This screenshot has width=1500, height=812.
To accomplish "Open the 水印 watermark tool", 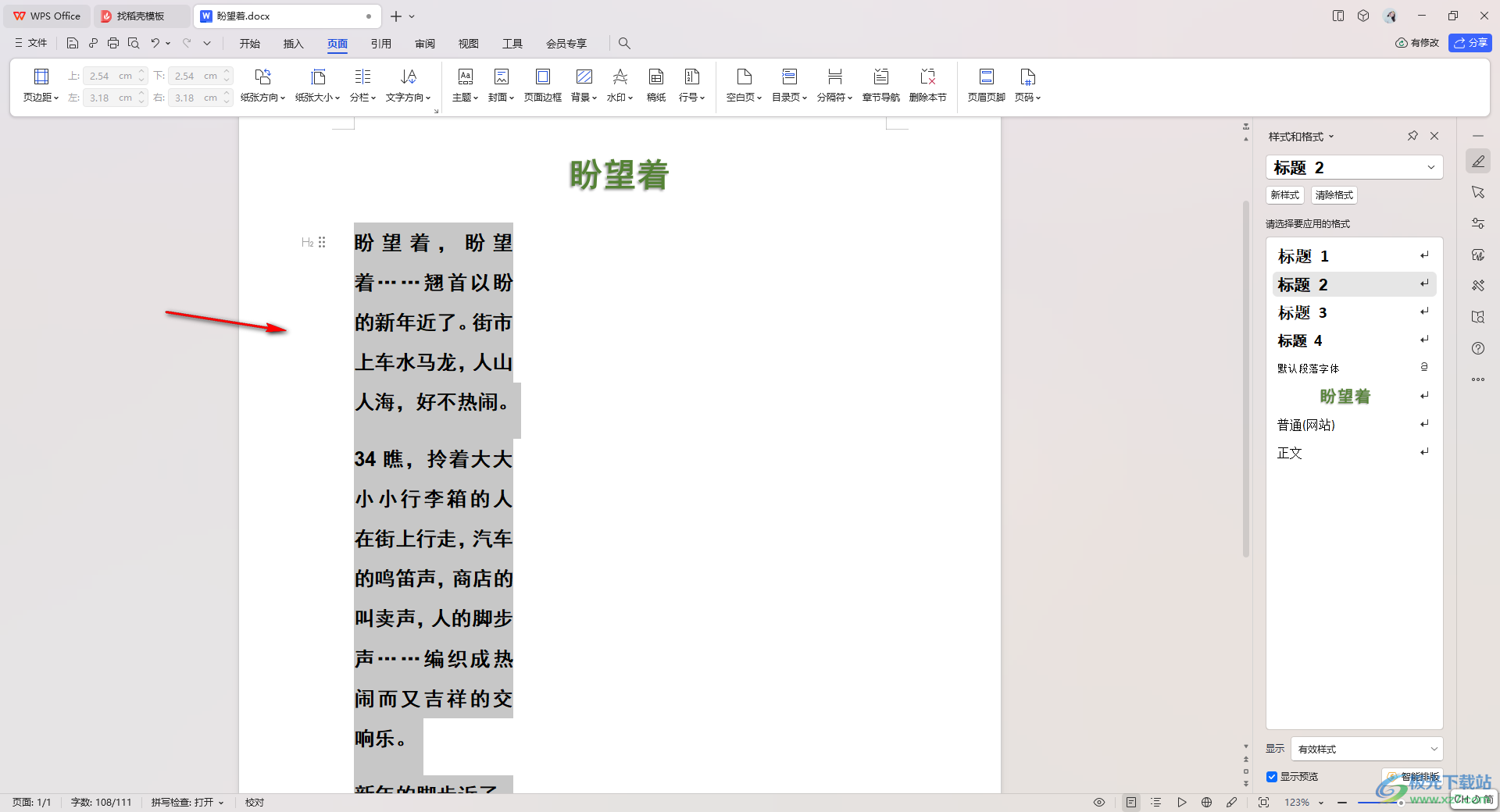I will 620,85.
